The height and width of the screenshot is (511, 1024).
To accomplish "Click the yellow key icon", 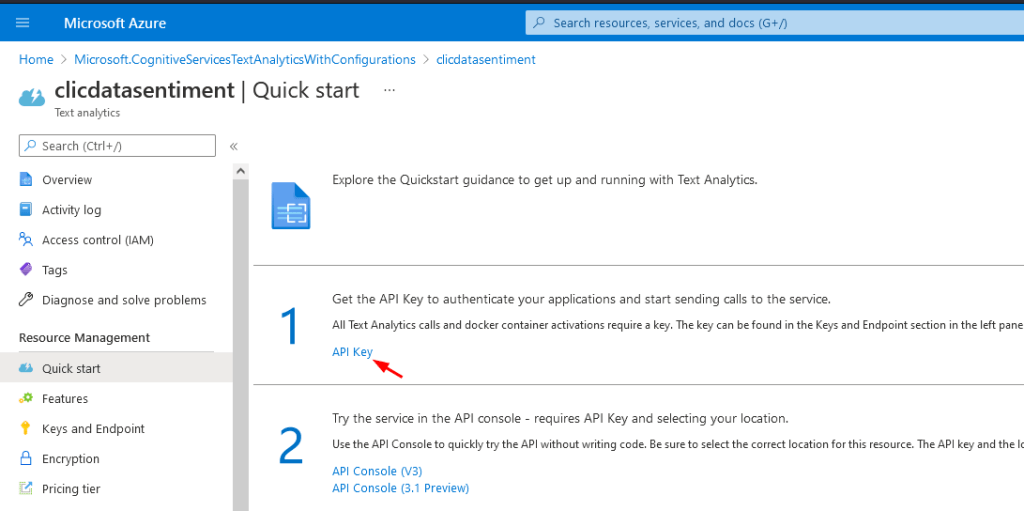I will [x=25, y=429].
